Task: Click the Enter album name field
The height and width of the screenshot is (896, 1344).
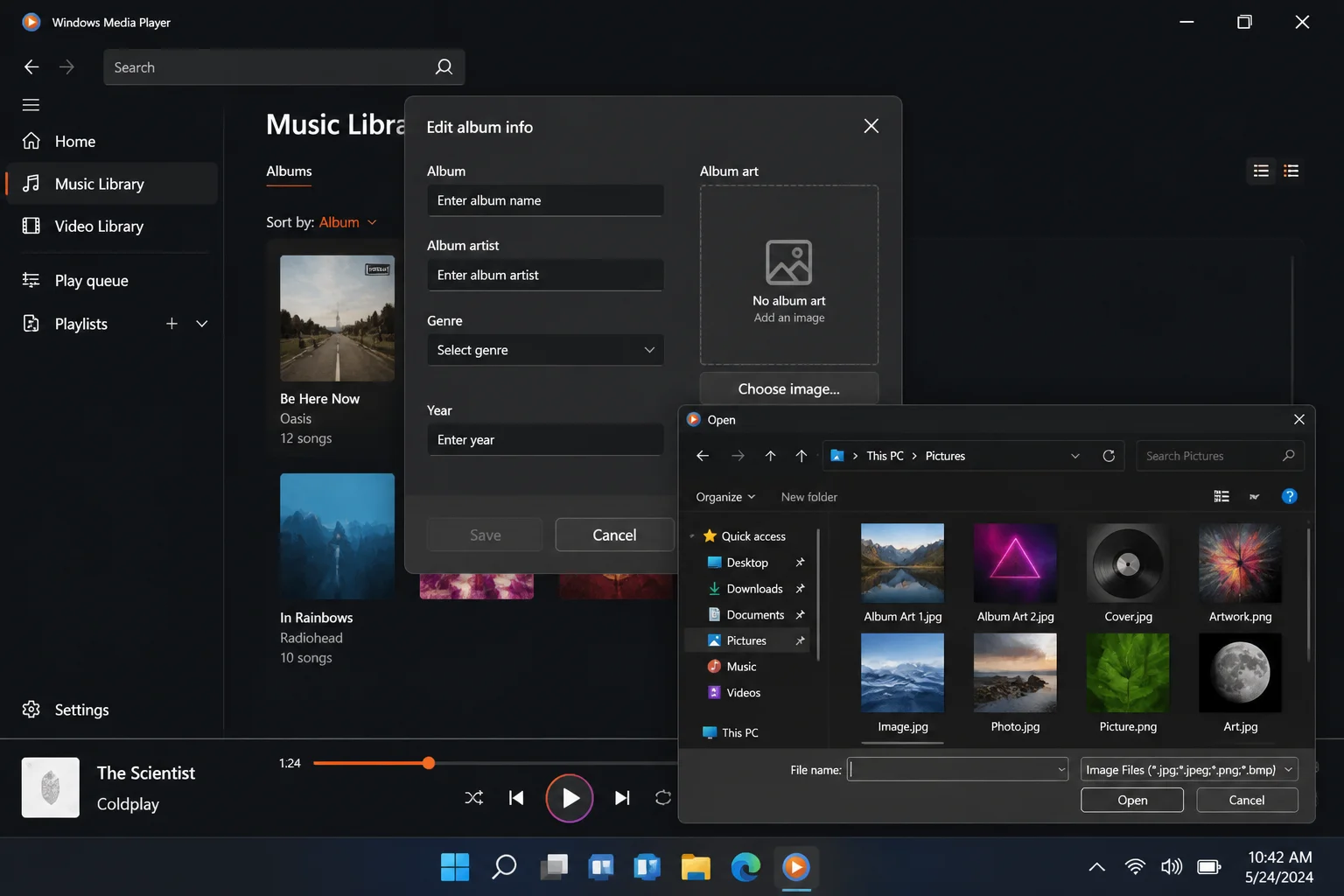Action: 545,200
